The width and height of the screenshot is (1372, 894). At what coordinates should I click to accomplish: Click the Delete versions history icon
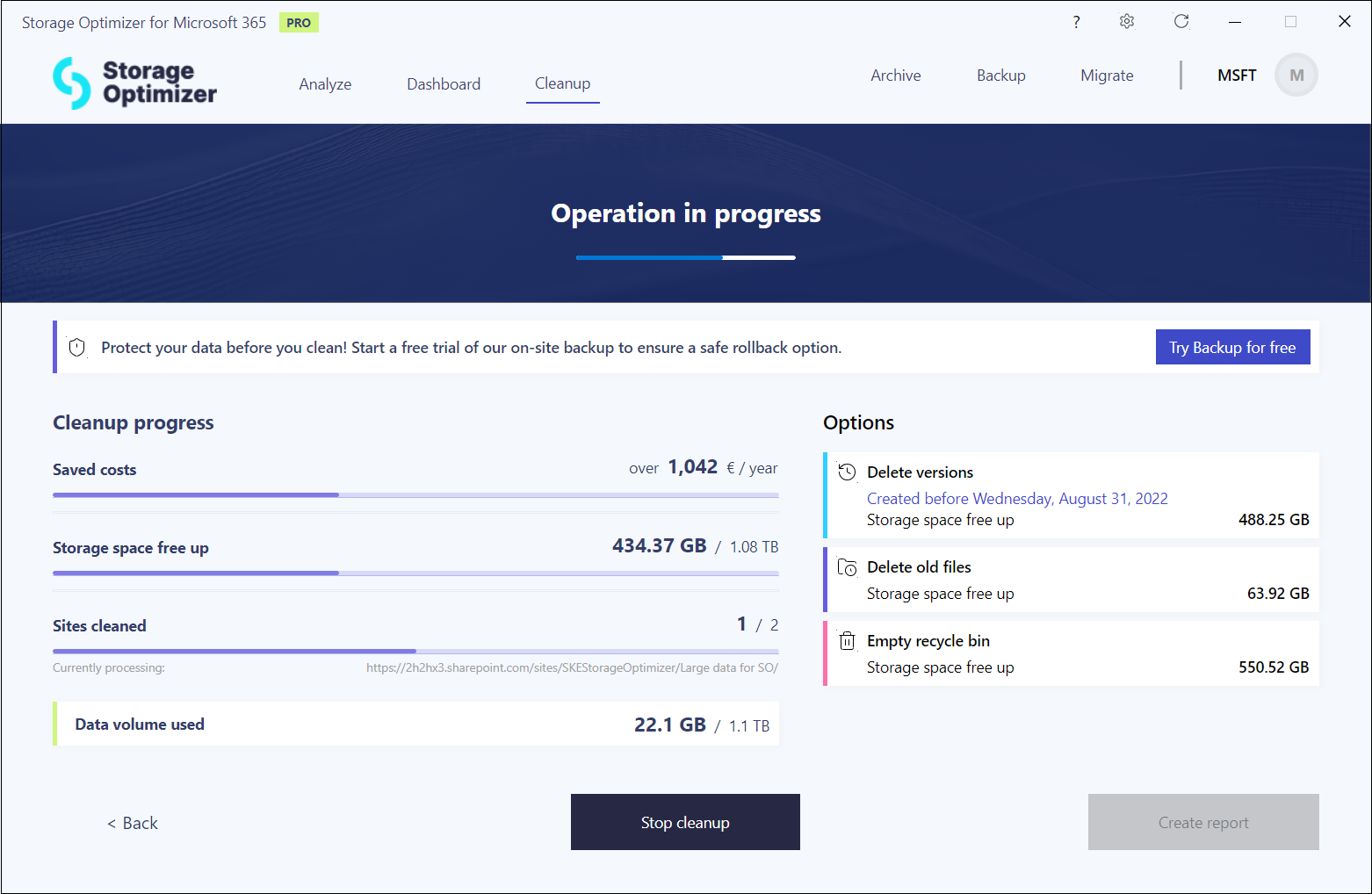coord(847,472)
